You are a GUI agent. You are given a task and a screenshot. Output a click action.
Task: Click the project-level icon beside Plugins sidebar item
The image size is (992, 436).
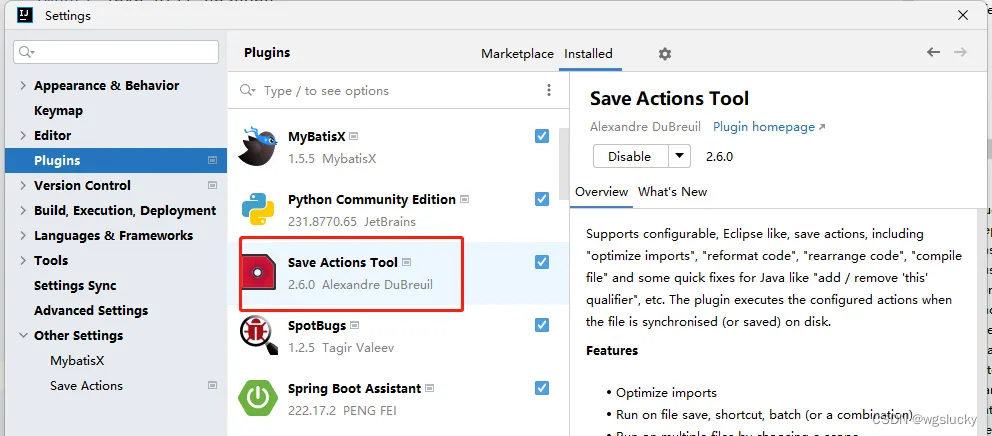pyautogui.click(x=213, y=161)
